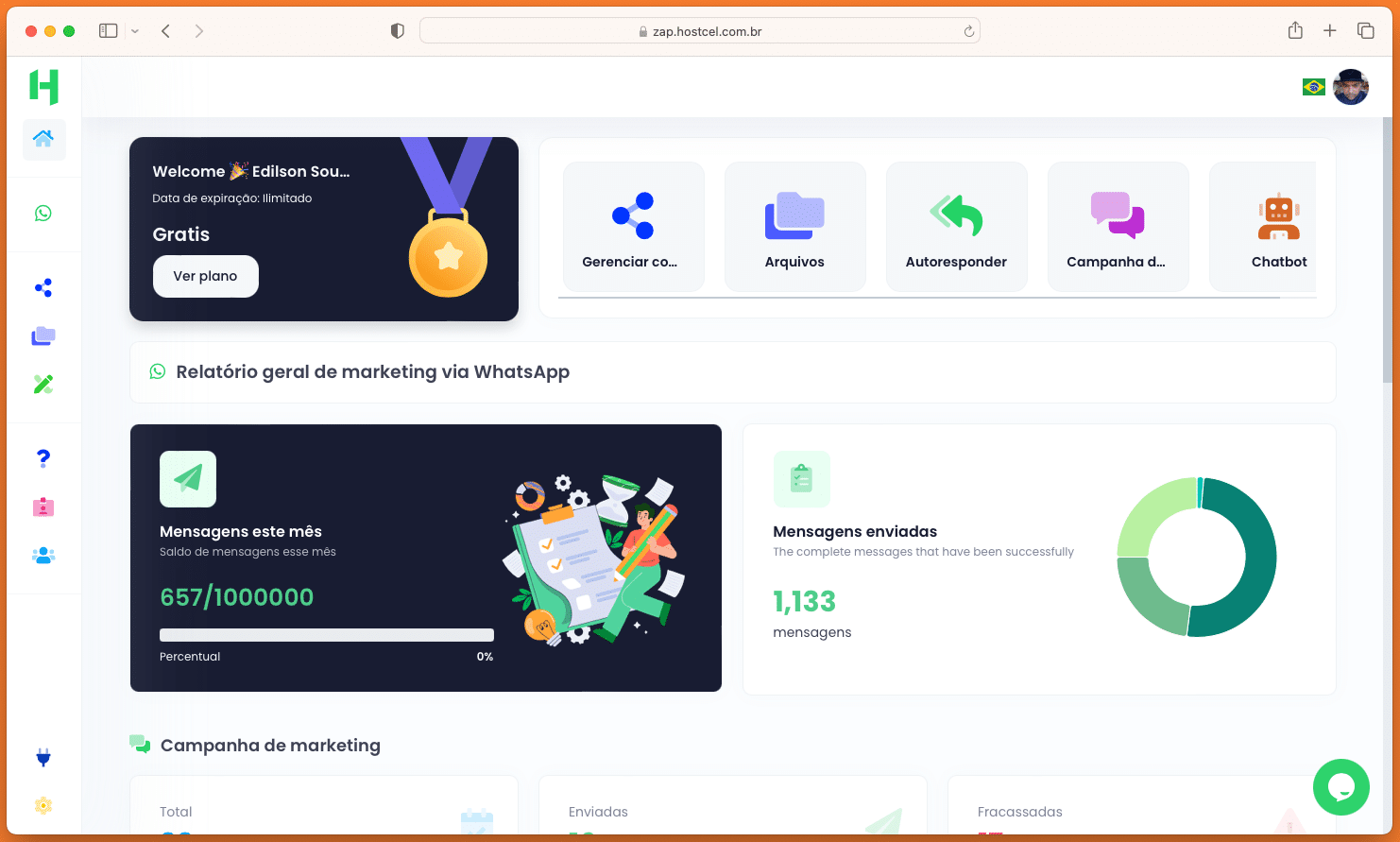Image resolution: width=1400 pixels, height=842 pixels.
Task: Open the plug plugins sidebar icon
Action: (43, 758)
